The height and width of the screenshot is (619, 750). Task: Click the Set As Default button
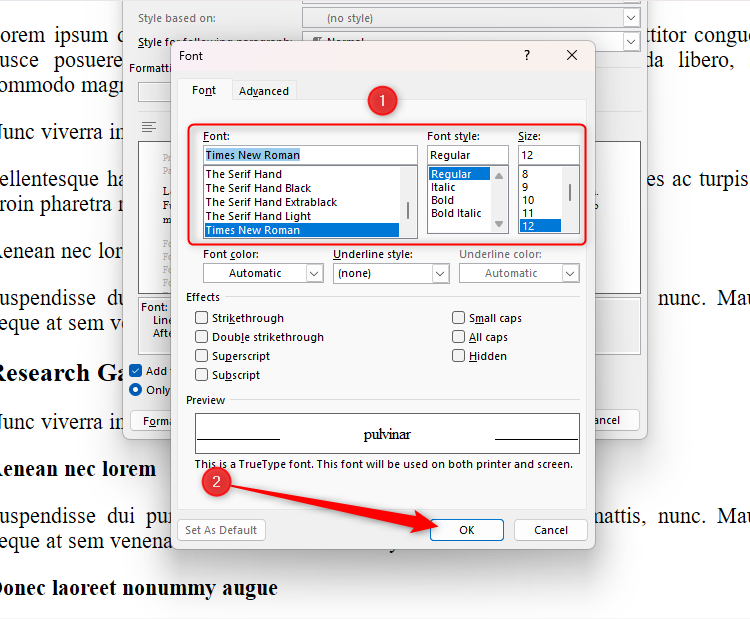point(221,530)
